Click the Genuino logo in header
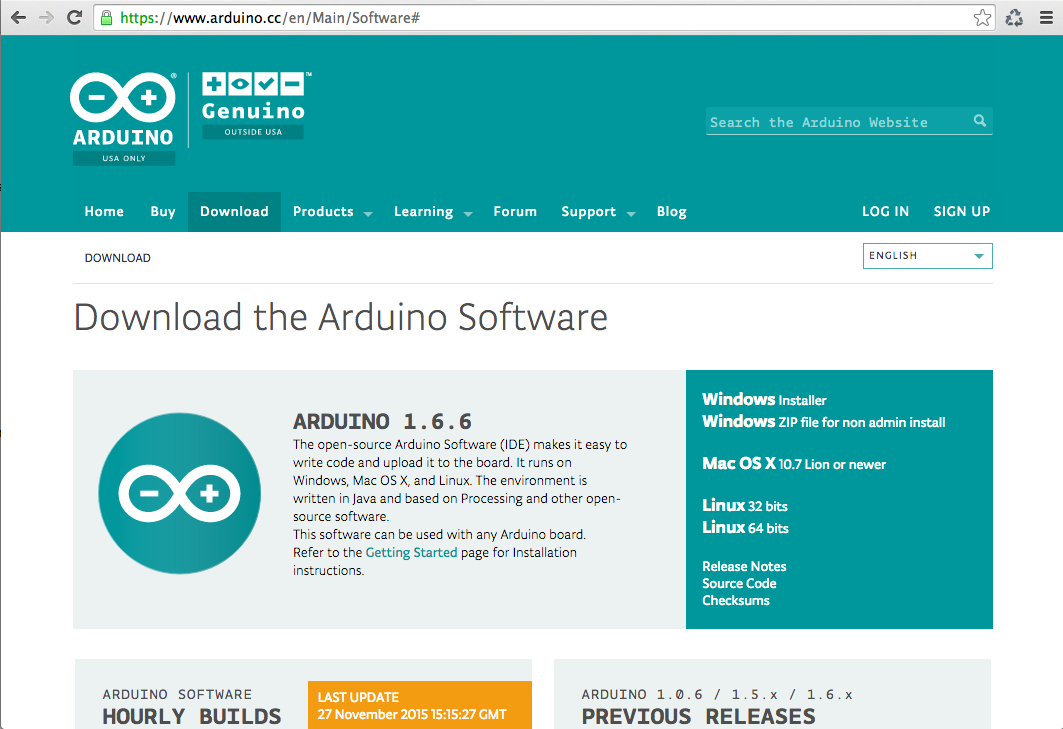 [x=254, y=105]
